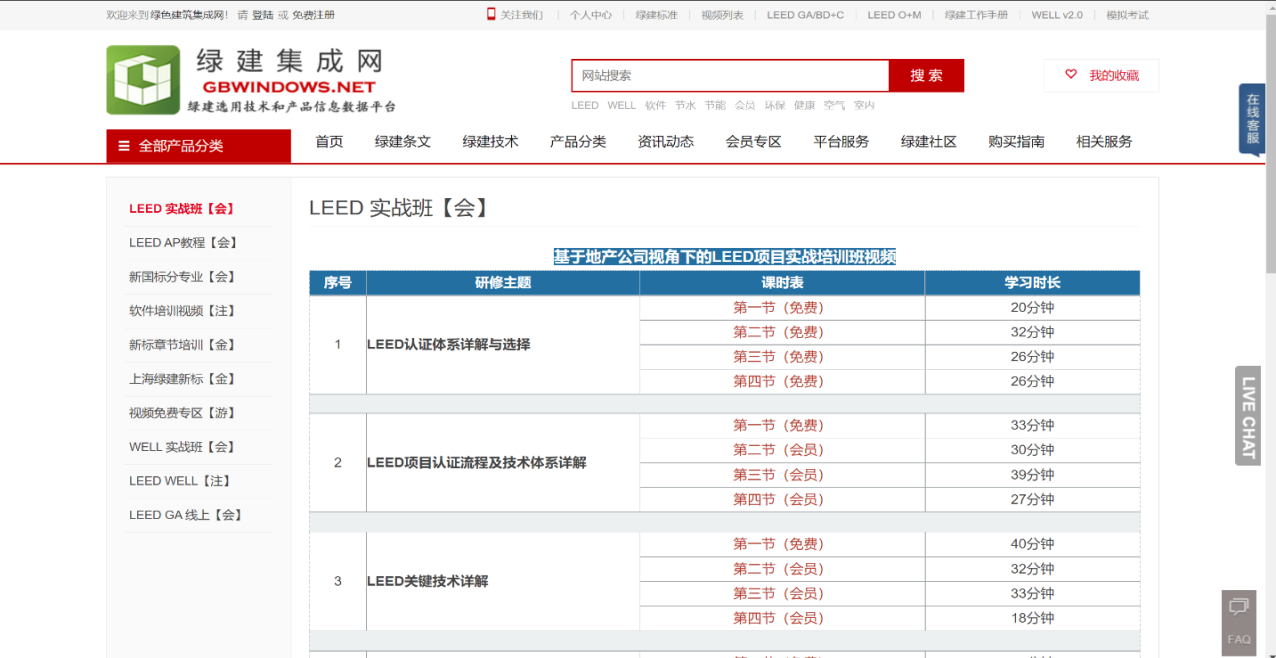Select 首页 in the navigation bar
1276x658 pixels.
pyautogui.click(x=328, y=142)
